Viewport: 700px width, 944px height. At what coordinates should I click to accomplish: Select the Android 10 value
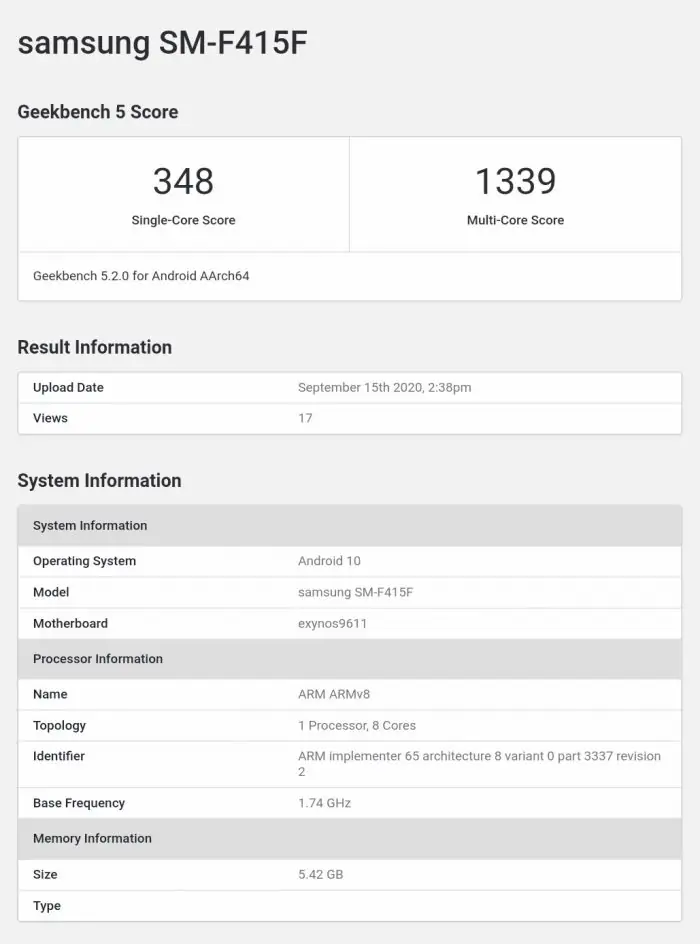(x=329, y=561)
